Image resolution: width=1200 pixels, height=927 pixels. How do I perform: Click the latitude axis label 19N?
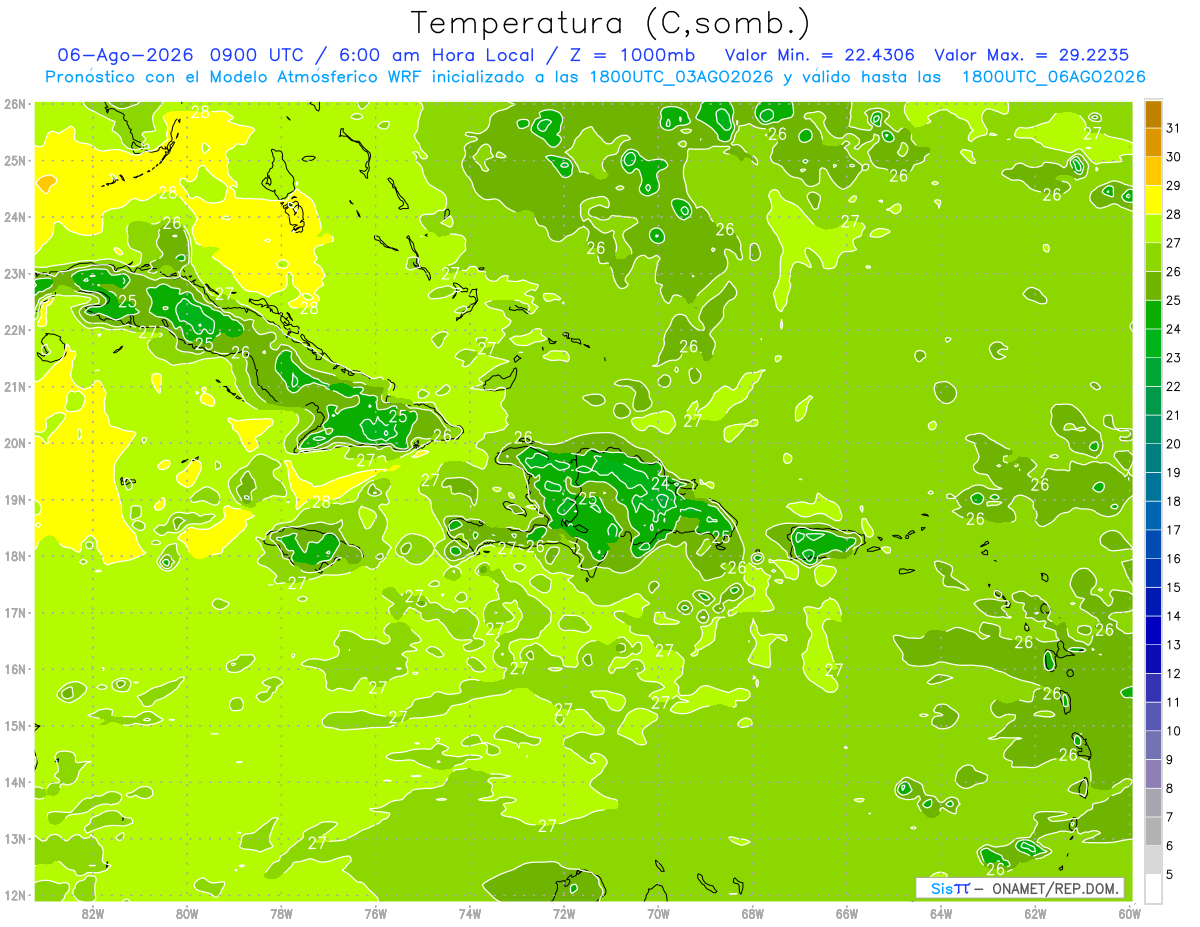pos(15,500)
